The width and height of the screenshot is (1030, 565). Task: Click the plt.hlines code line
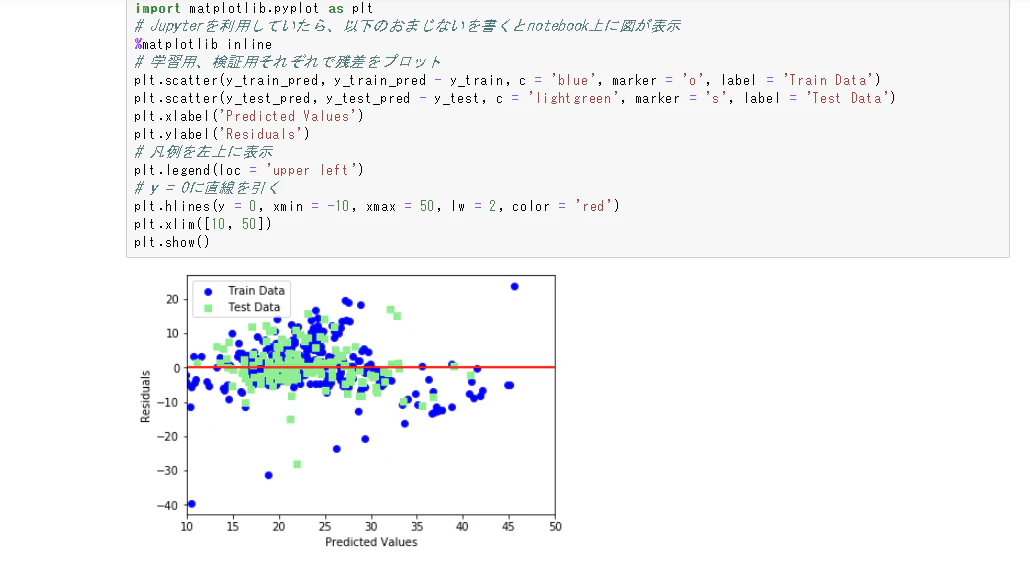(377, 206)
